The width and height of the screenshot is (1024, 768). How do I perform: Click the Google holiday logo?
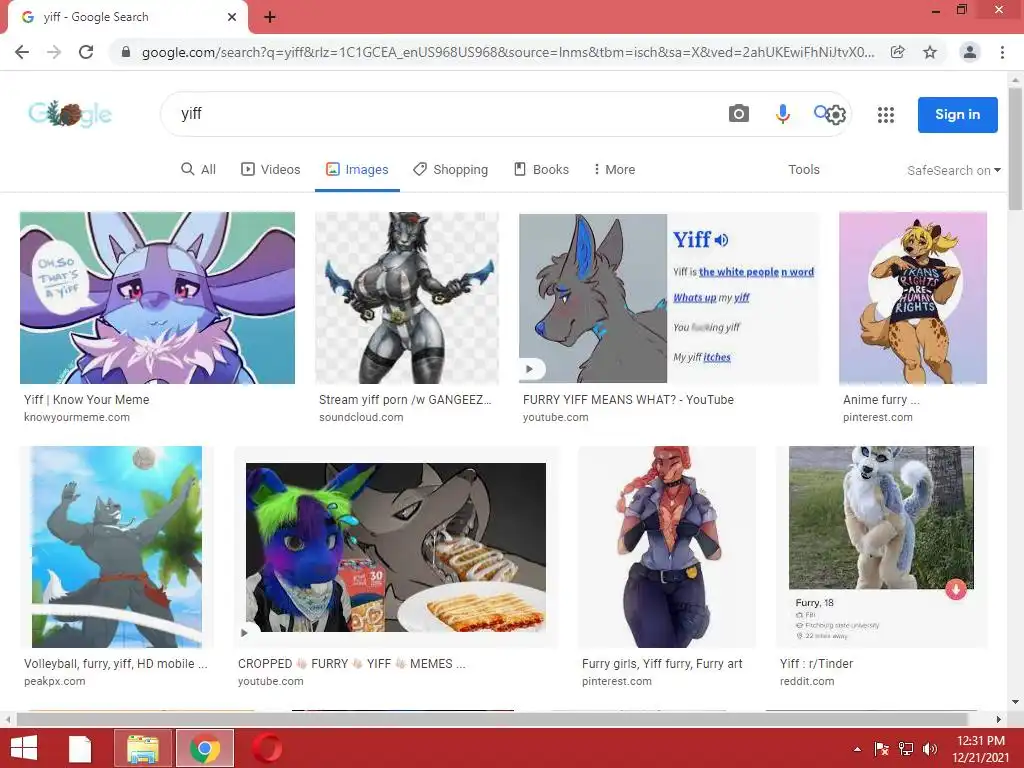pyautogui.click(x=70, y=114)
